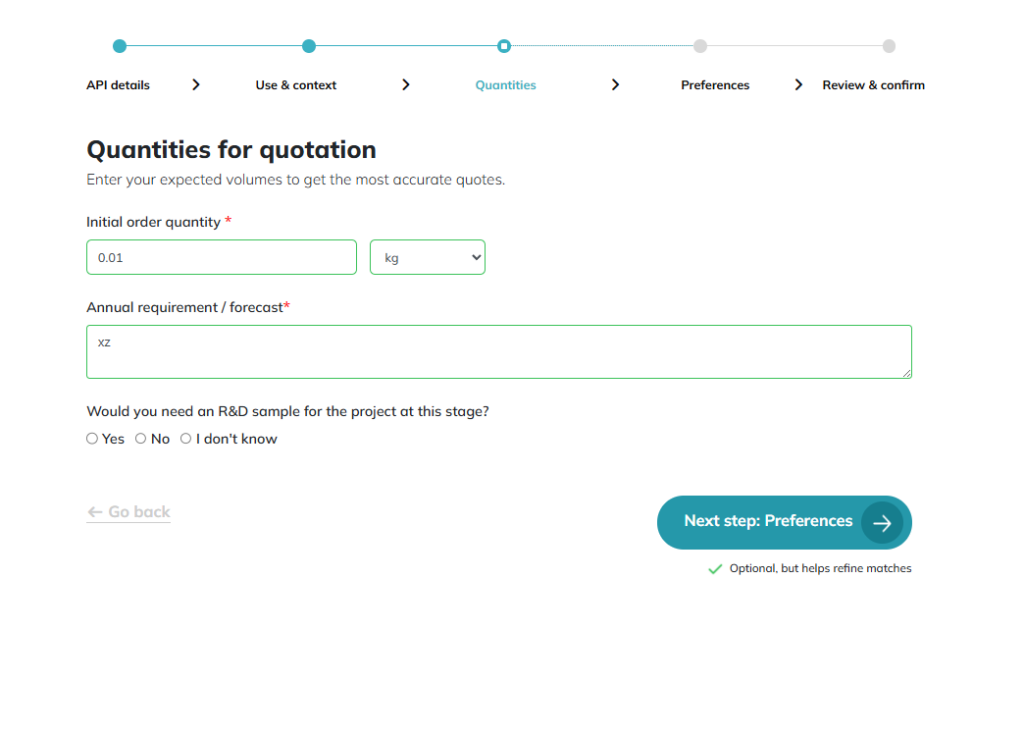Click the chevron before Review & confirm

coord(798,85)
